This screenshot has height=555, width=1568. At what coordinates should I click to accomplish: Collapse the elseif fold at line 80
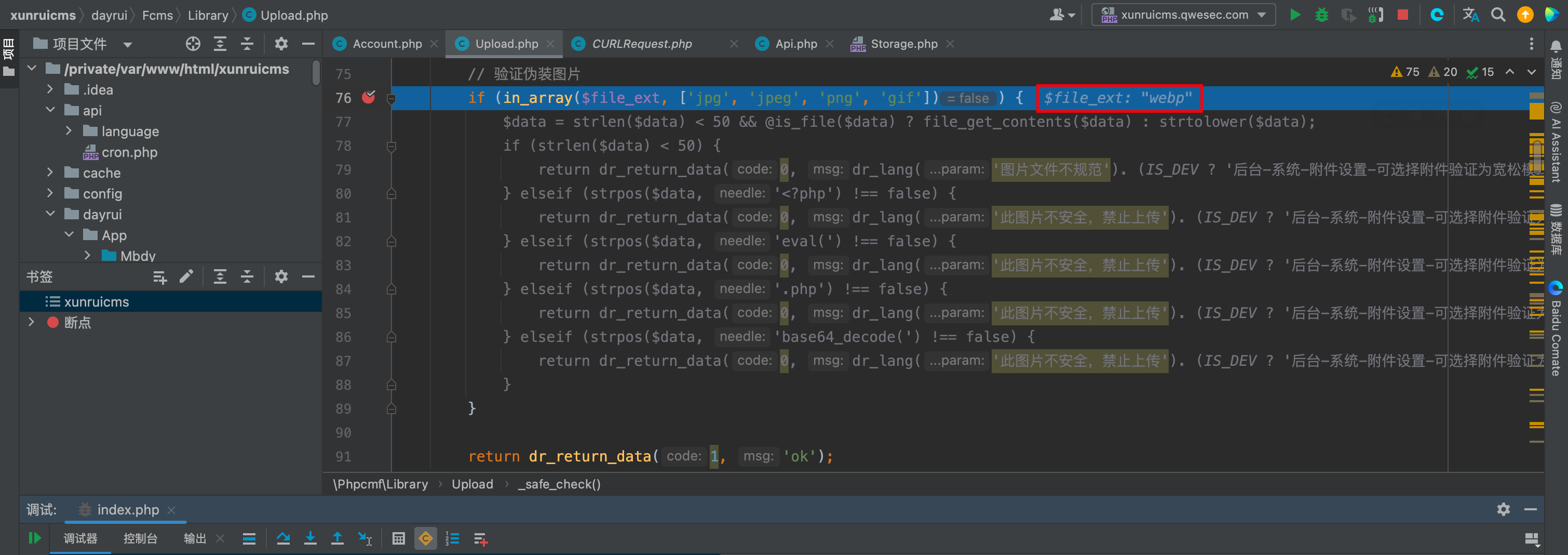[x=391, y=194]
